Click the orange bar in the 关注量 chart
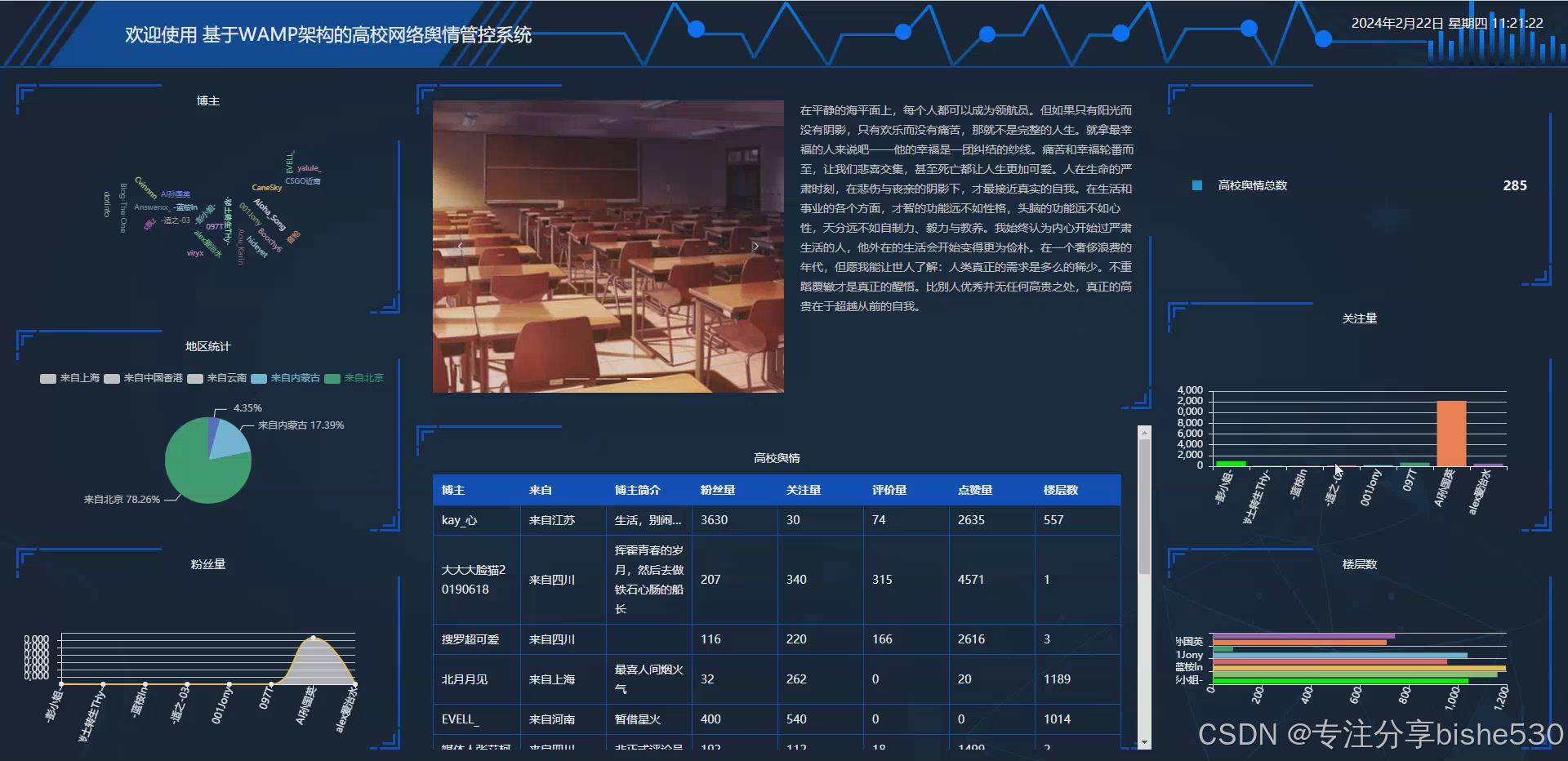 pos(1451,433)
